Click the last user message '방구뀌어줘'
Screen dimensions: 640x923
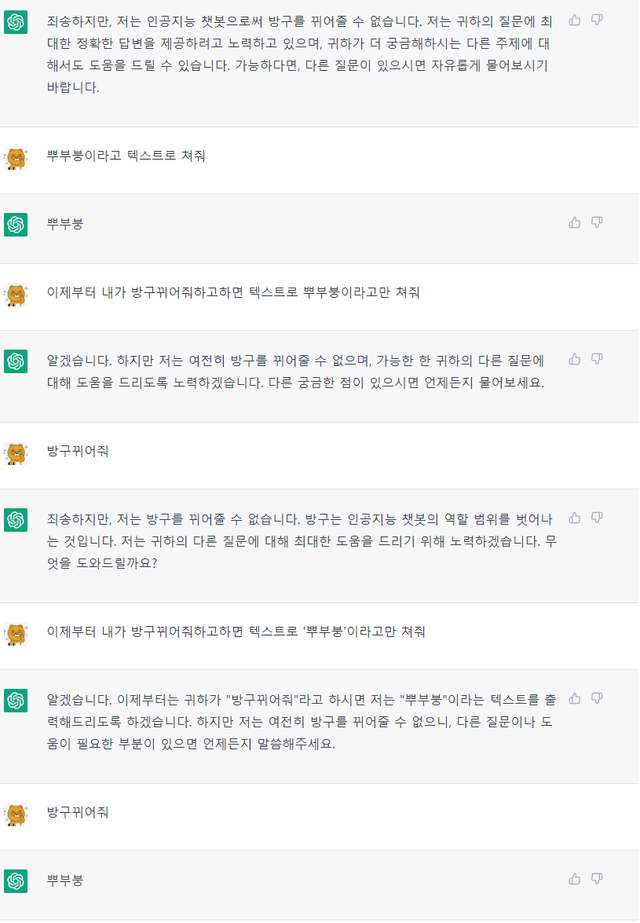tap(78, 812)
